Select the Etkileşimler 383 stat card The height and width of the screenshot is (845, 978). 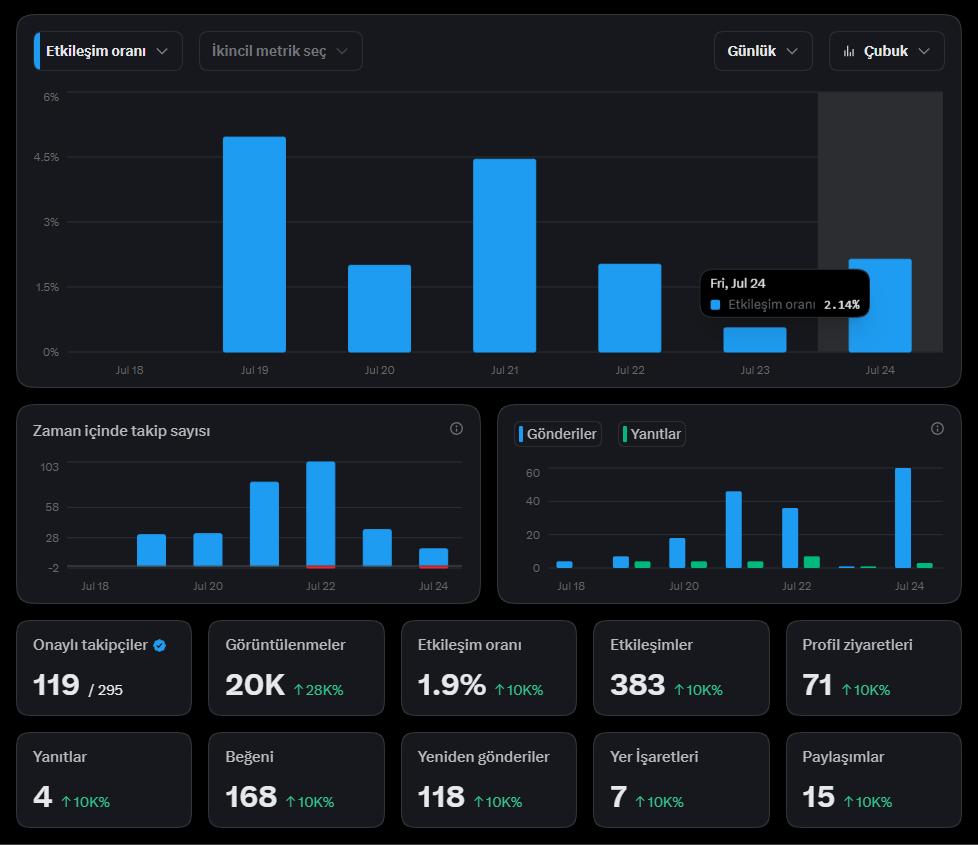(681, 668)
